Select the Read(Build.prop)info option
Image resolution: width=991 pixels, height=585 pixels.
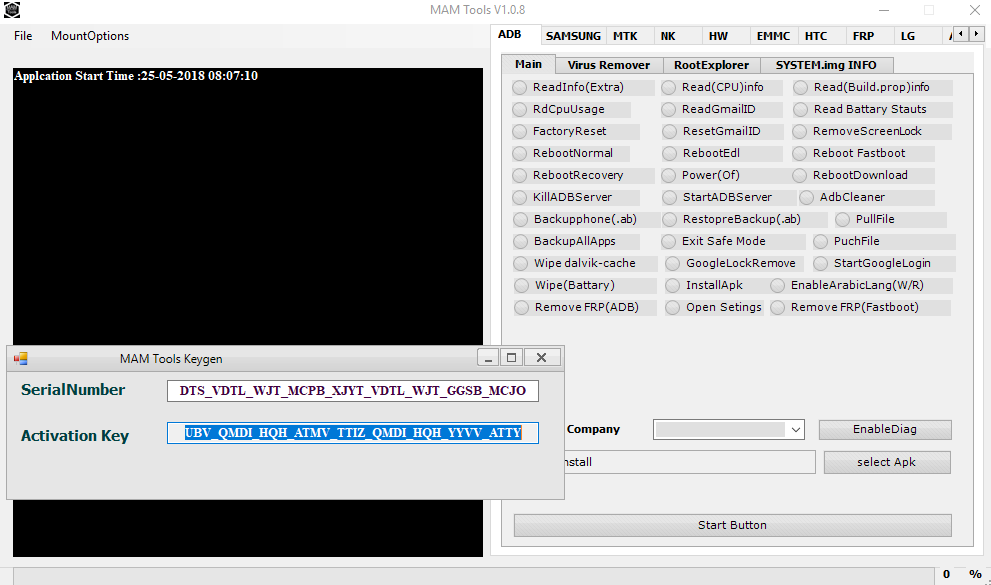pos(801,87)
